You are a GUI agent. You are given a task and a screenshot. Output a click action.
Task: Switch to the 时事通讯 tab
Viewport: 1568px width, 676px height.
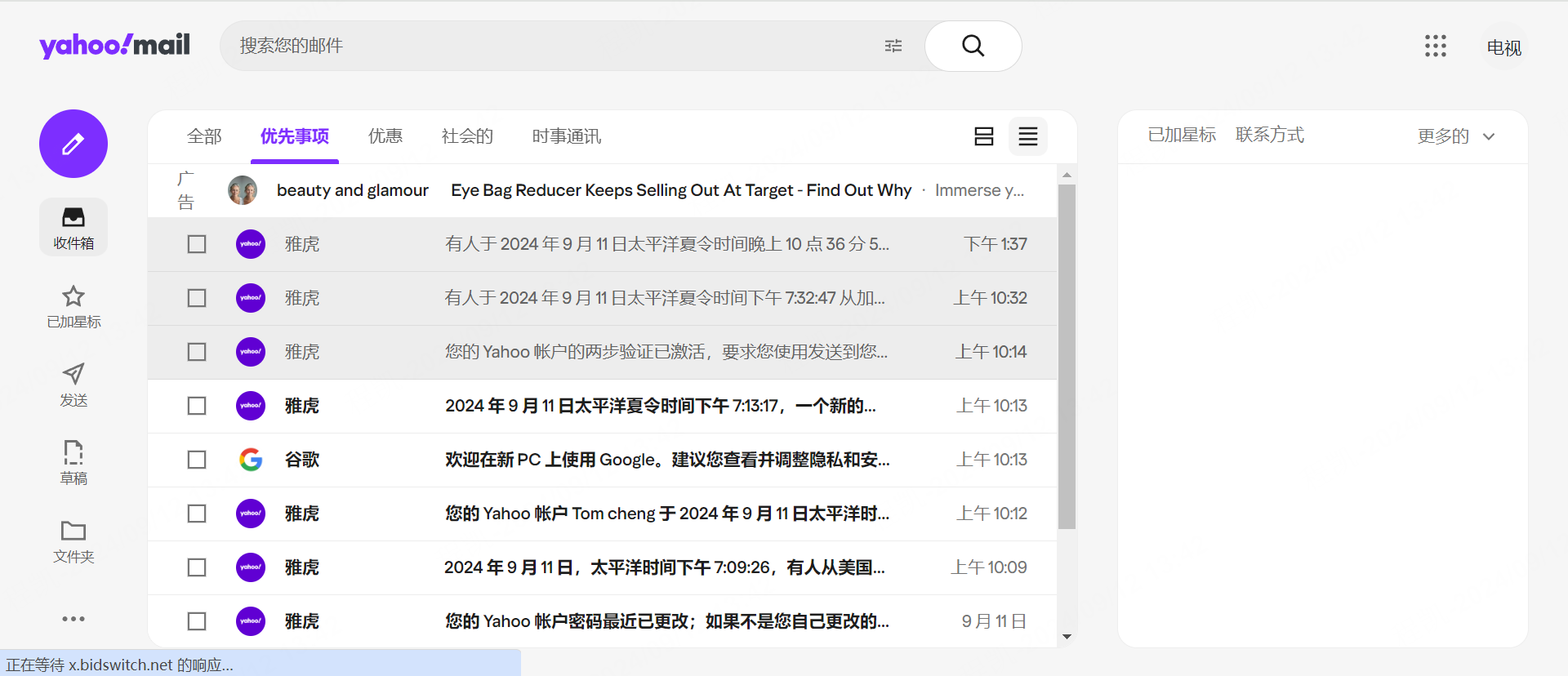pyautogui.click(x=567, y=136)
